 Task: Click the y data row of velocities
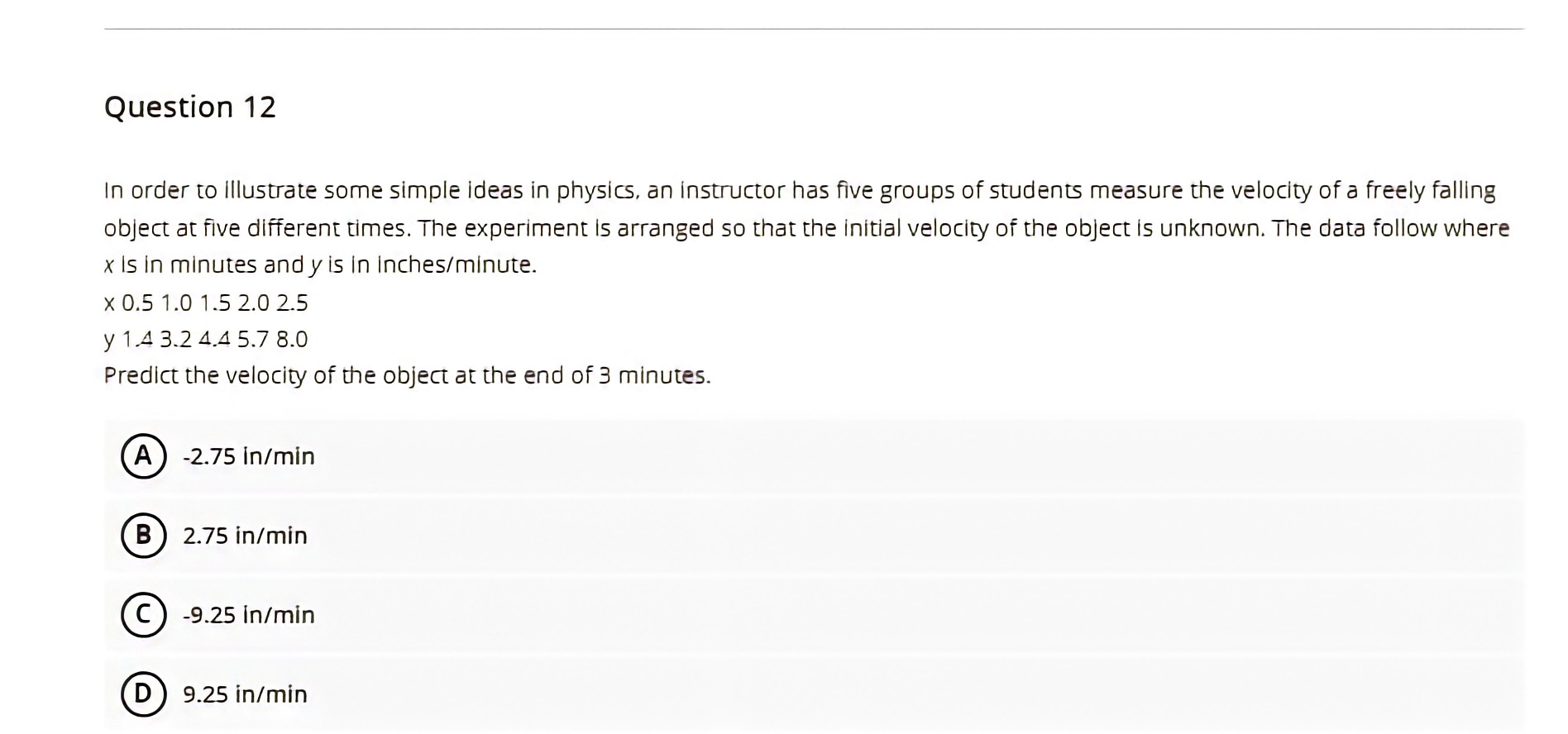206,339
